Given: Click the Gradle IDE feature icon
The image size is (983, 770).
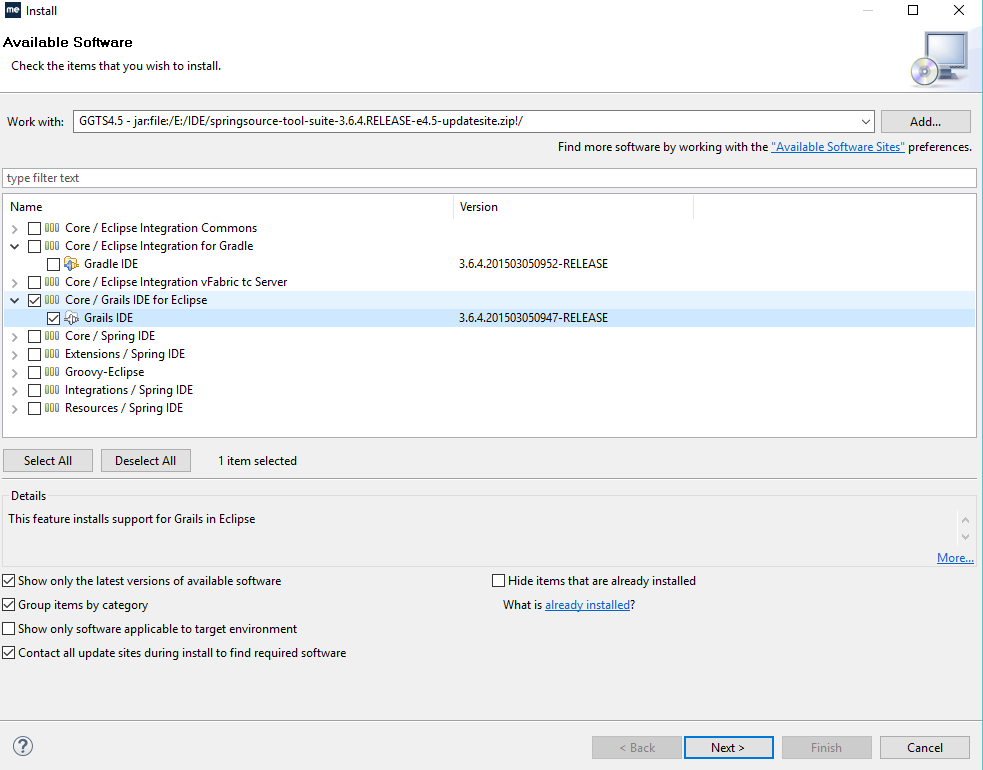Looking at the screenshot, I should [71, 264].
